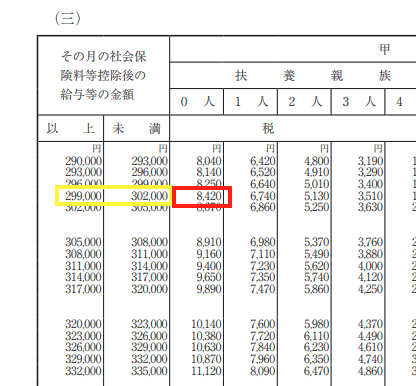Select the 2 人 column header

pos(304,102)
